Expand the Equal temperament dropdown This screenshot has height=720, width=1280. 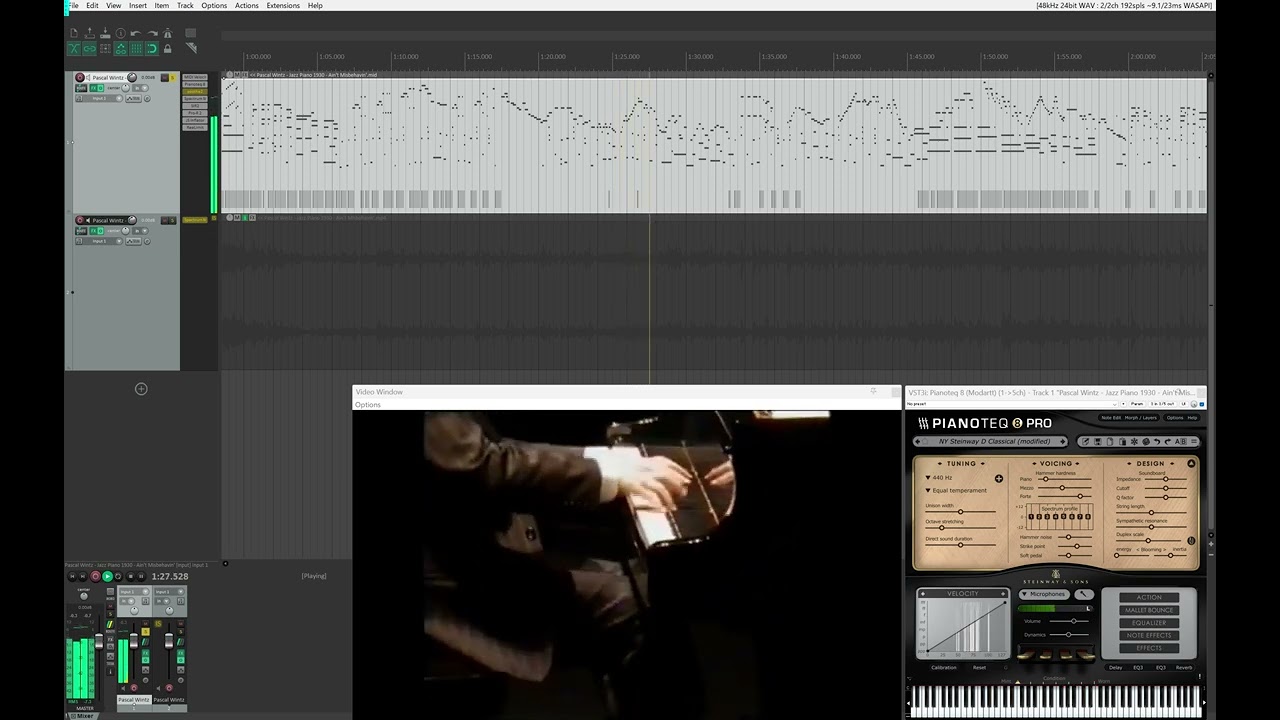pos(956,491)
